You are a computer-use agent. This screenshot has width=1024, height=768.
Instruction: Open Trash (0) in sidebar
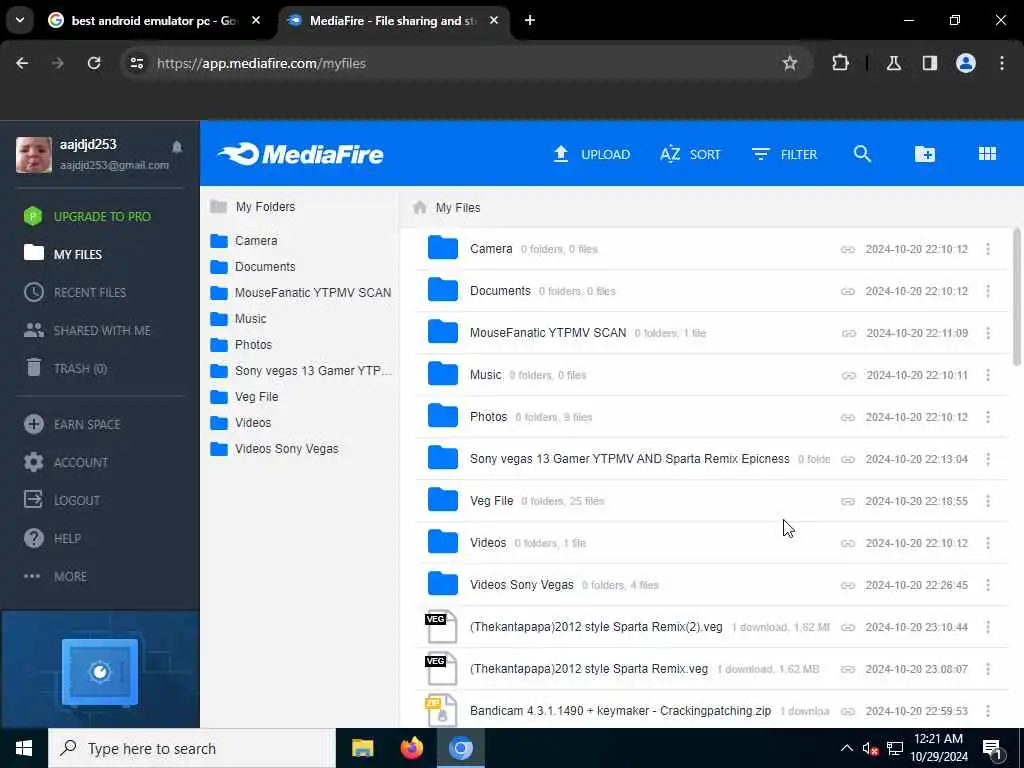pos(66,368)
